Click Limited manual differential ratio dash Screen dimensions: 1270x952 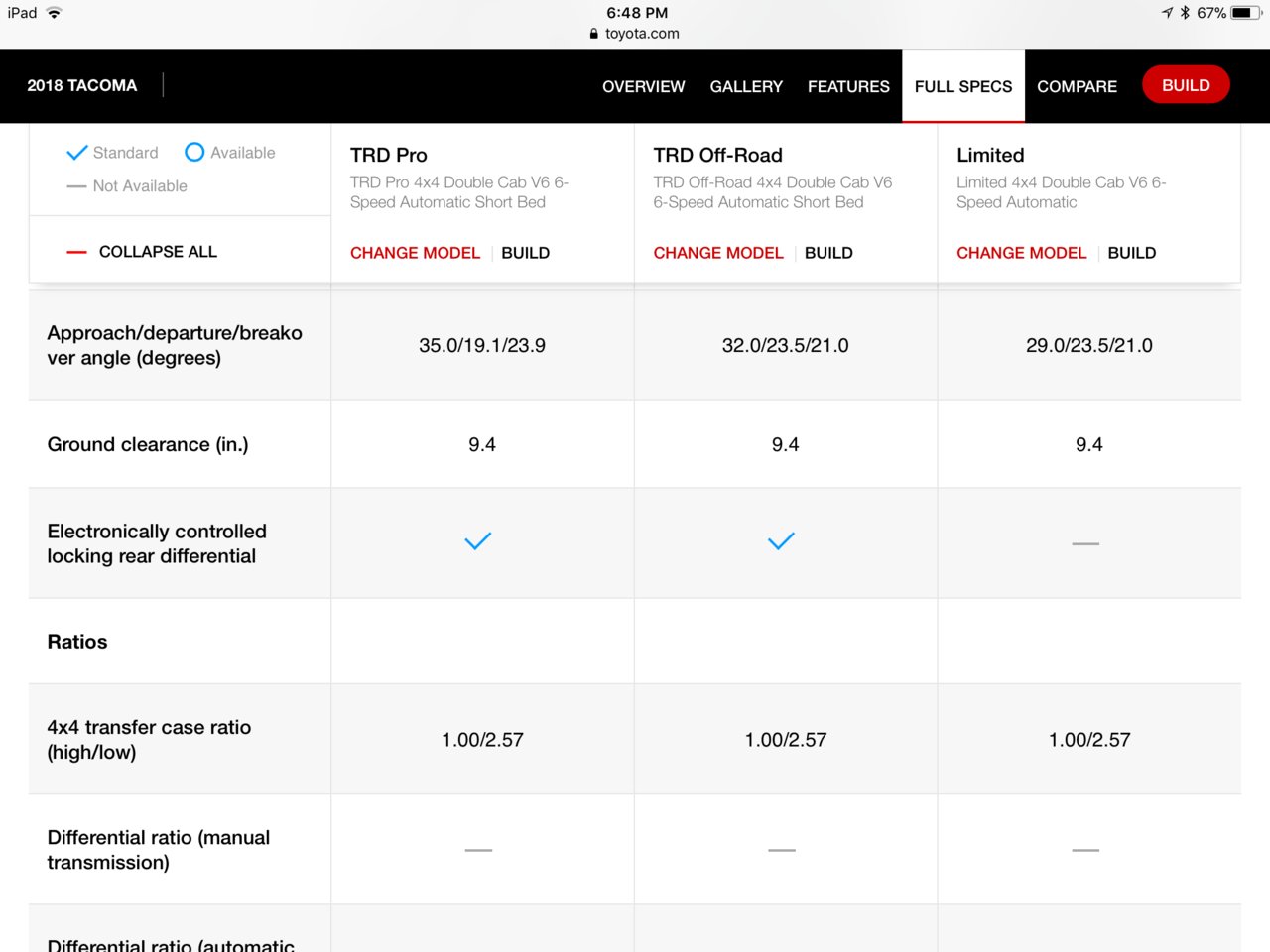[1085, 850]
